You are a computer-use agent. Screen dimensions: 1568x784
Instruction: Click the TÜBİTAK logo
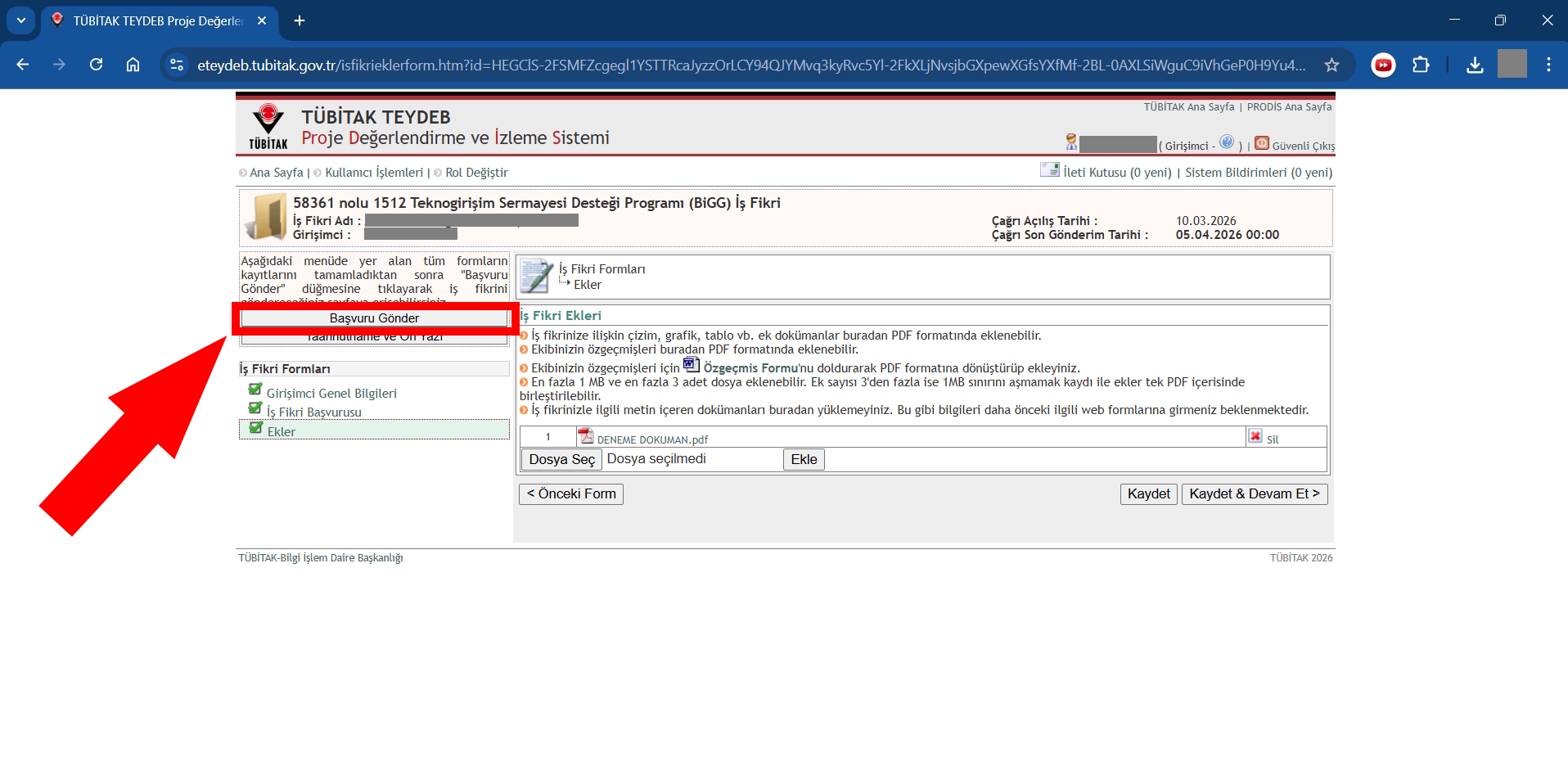click(x=268, y=127)
